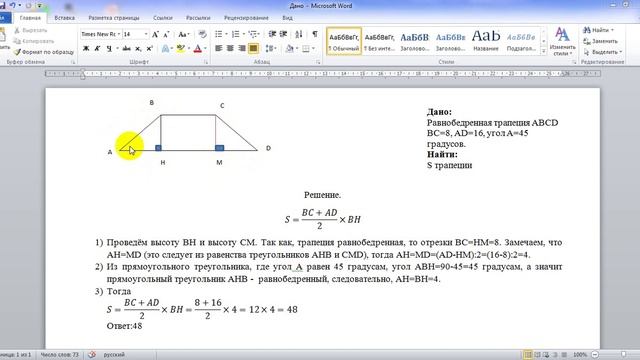Viewport: 640px width, 360px height.
Task: Open Буфер обмена dialog launcher
Action: pos(73,62)
